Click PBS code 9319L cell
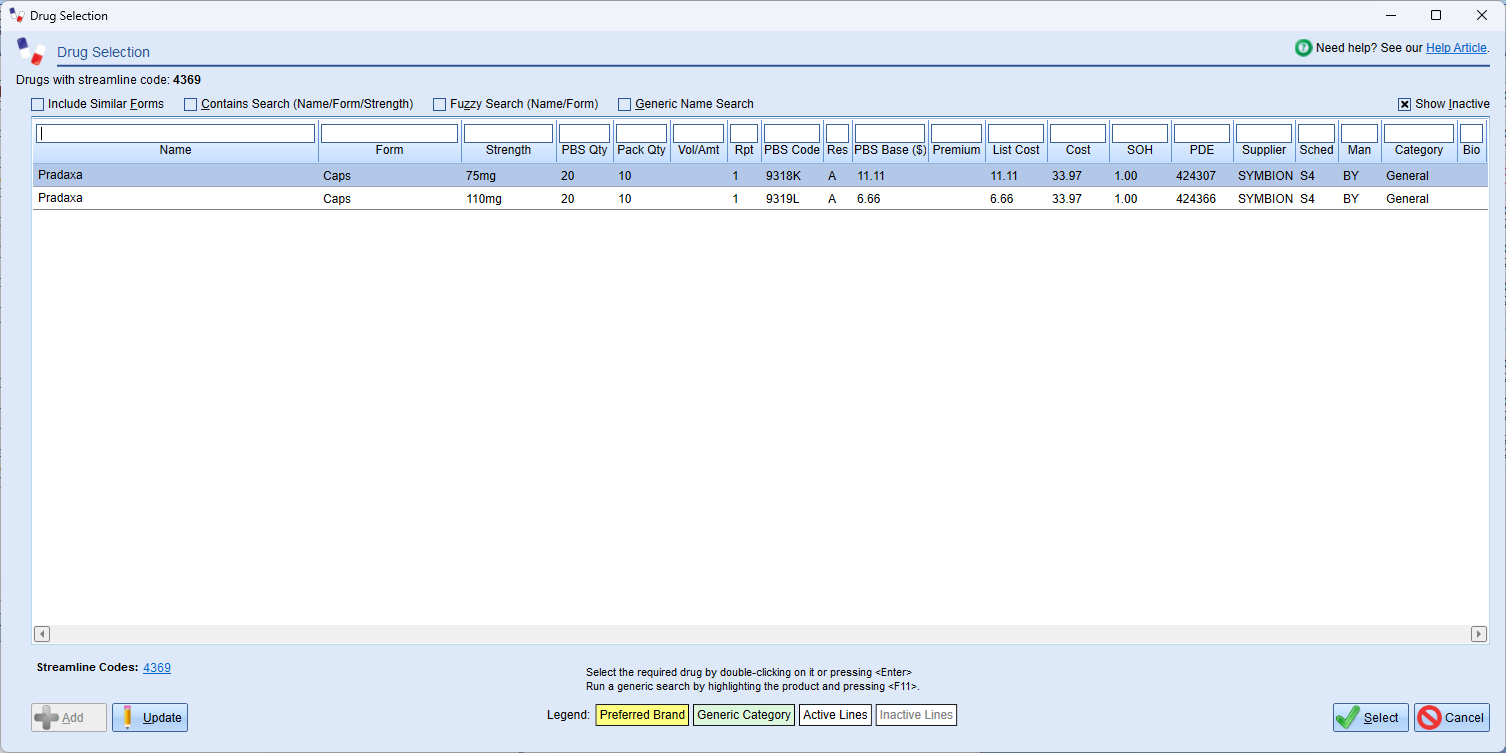The width and height of the screenshot is (1506, 753). (783, 198)
